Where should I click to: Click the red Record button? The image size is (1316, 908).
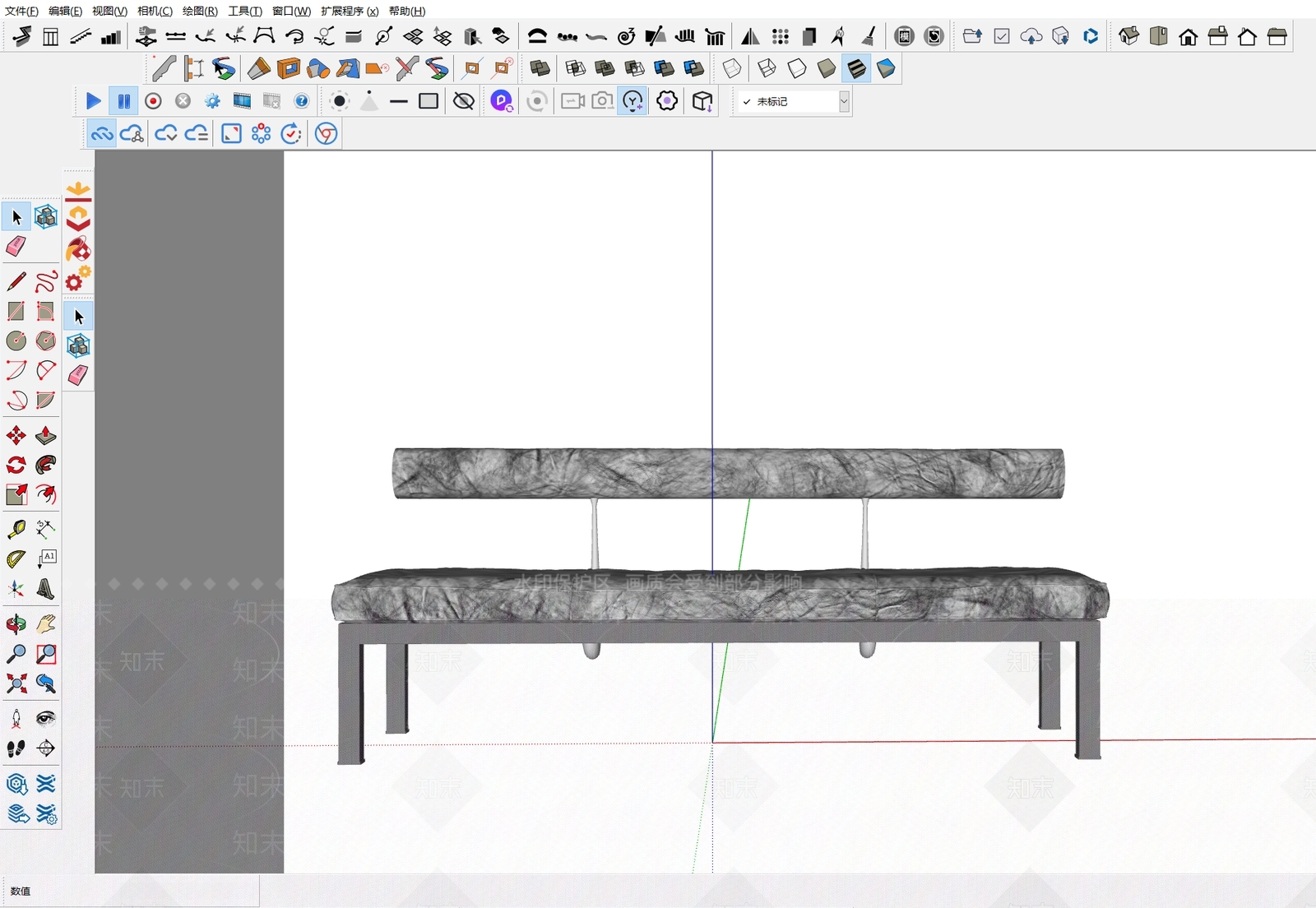point(153,101)
